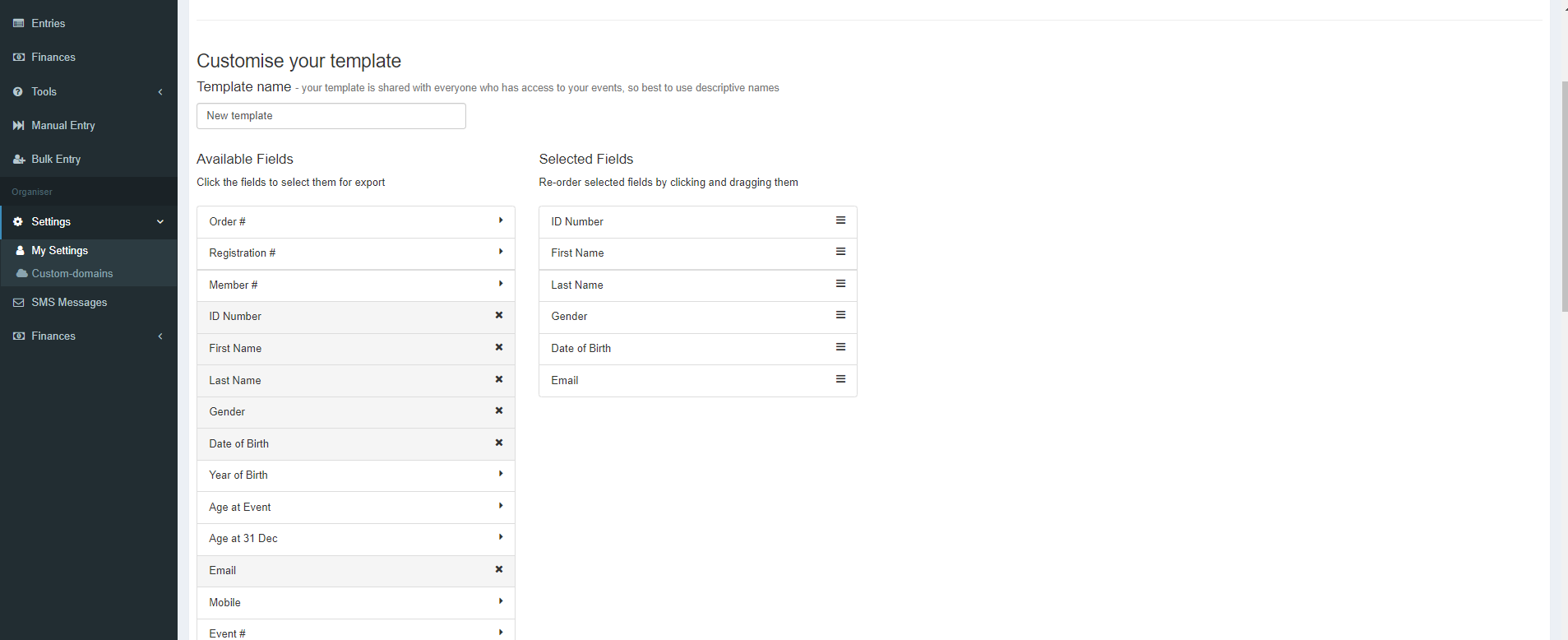Add Year of Birth to export
The image size is (1568, 640).
[x=356, y=475]
